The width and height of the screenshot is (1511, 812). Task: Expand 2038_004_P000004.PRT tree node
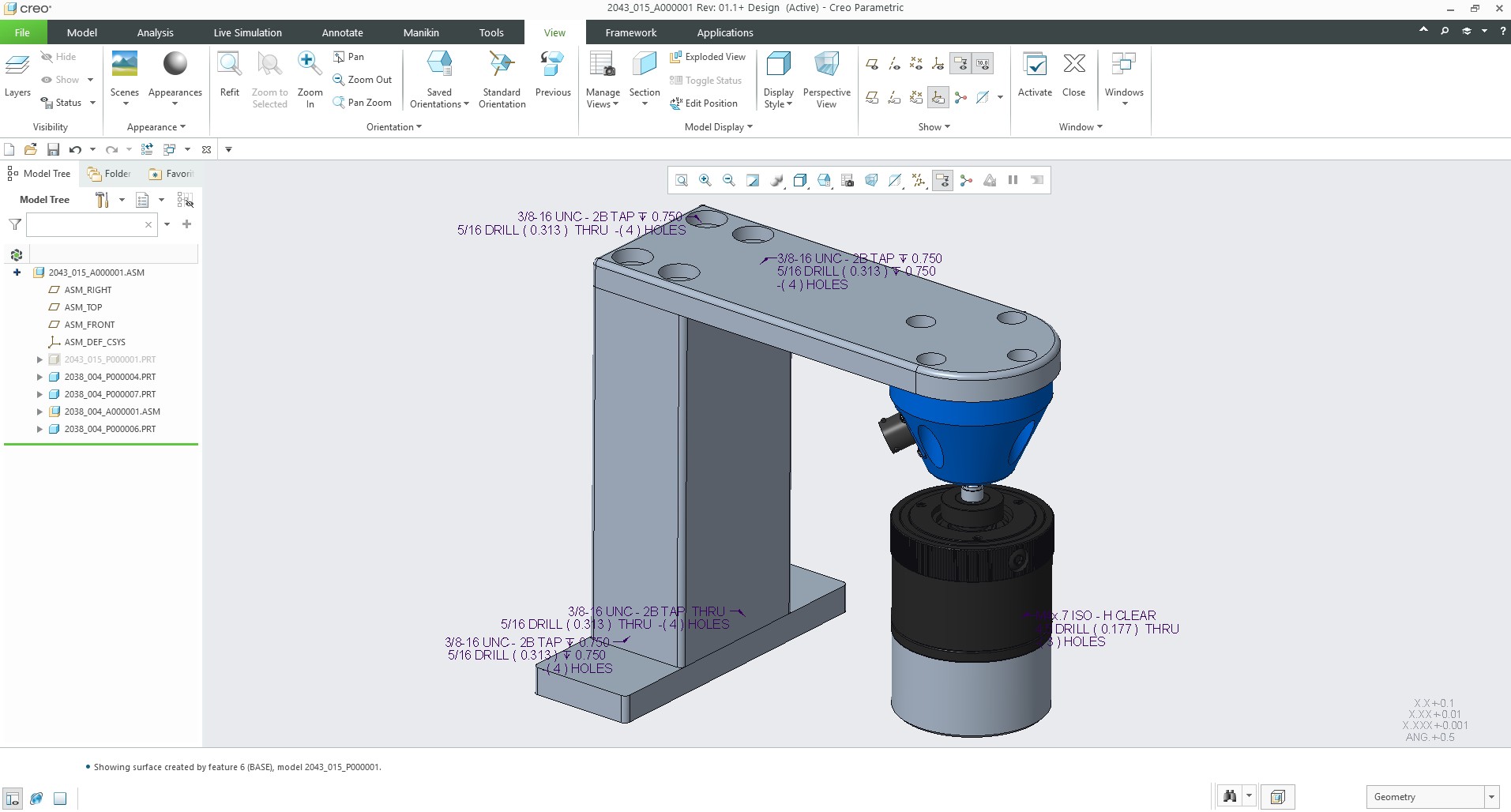[39, 377]
